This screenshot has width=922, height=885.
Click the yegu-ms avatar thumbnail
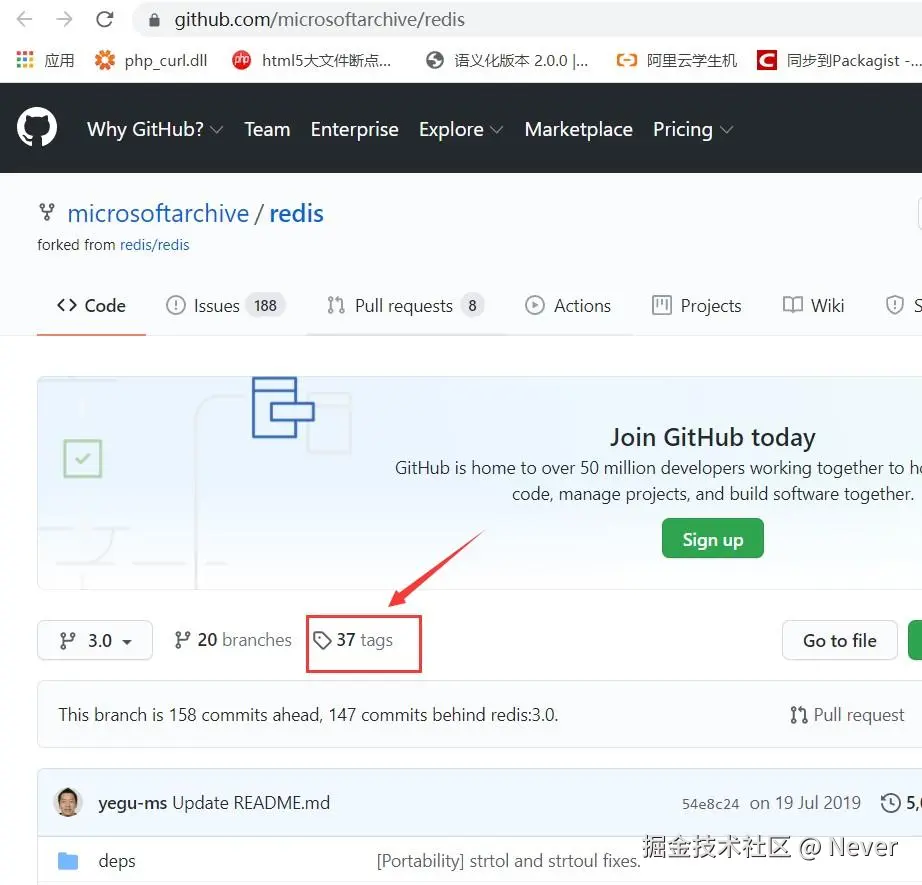[68, 803]
